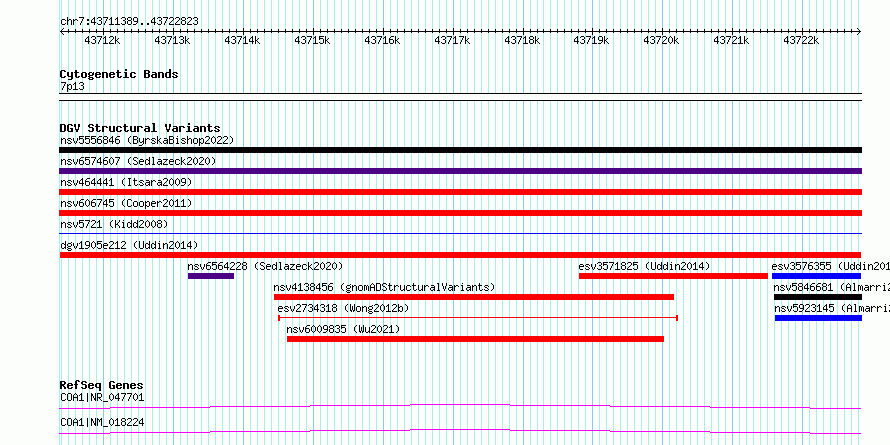Click the DGV Structural Variants track title
The height and width of the screenshot is (445, 890).
[x=140, y=128]
